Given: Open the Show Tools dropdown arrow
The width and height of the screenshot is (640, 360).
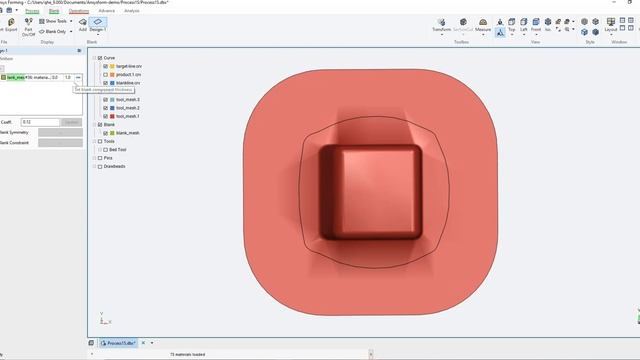Looking at the screenshot, I should pyautogui.click(x=71, y=21).
